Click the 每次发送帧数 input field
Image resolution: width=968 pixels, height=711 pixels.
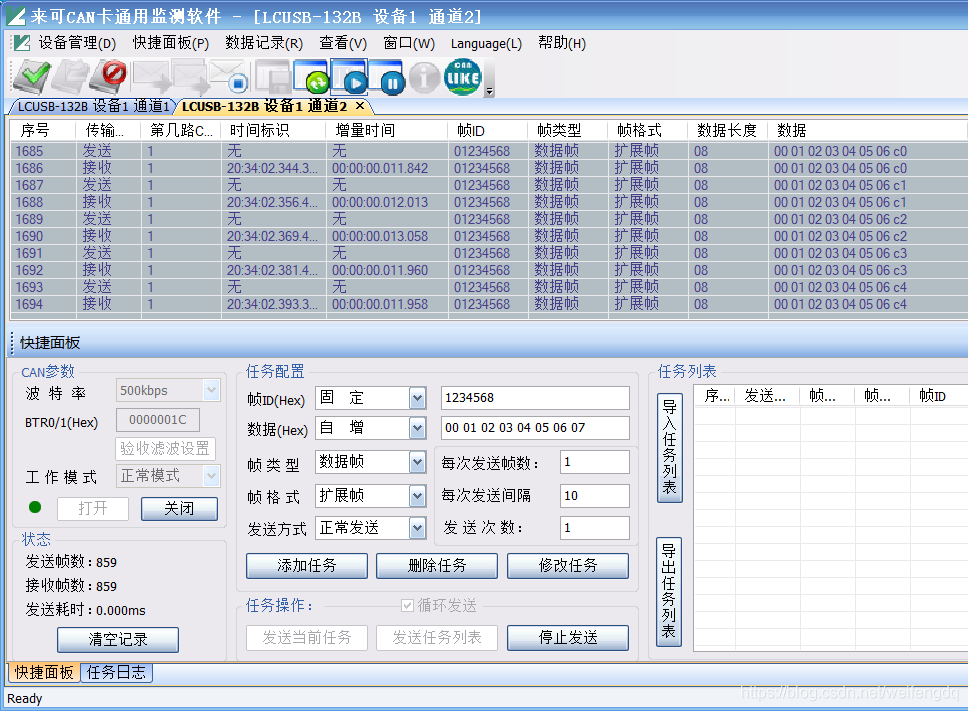(595, 462)
